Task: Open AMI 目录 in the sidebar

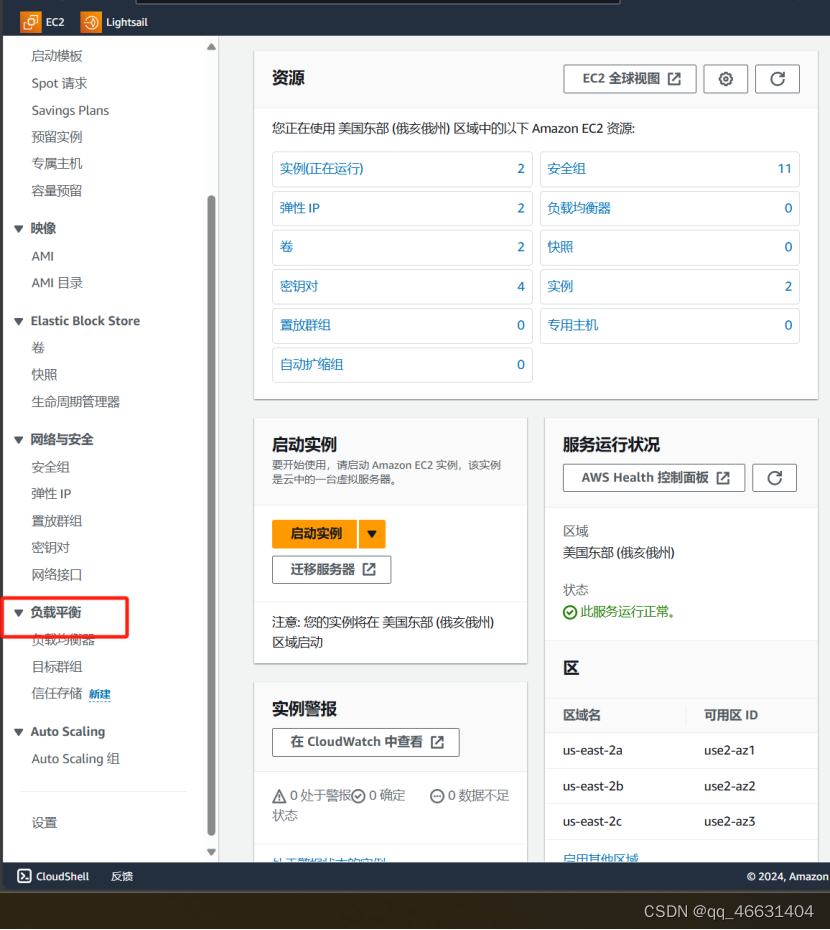Action: (x=57, y=283)
